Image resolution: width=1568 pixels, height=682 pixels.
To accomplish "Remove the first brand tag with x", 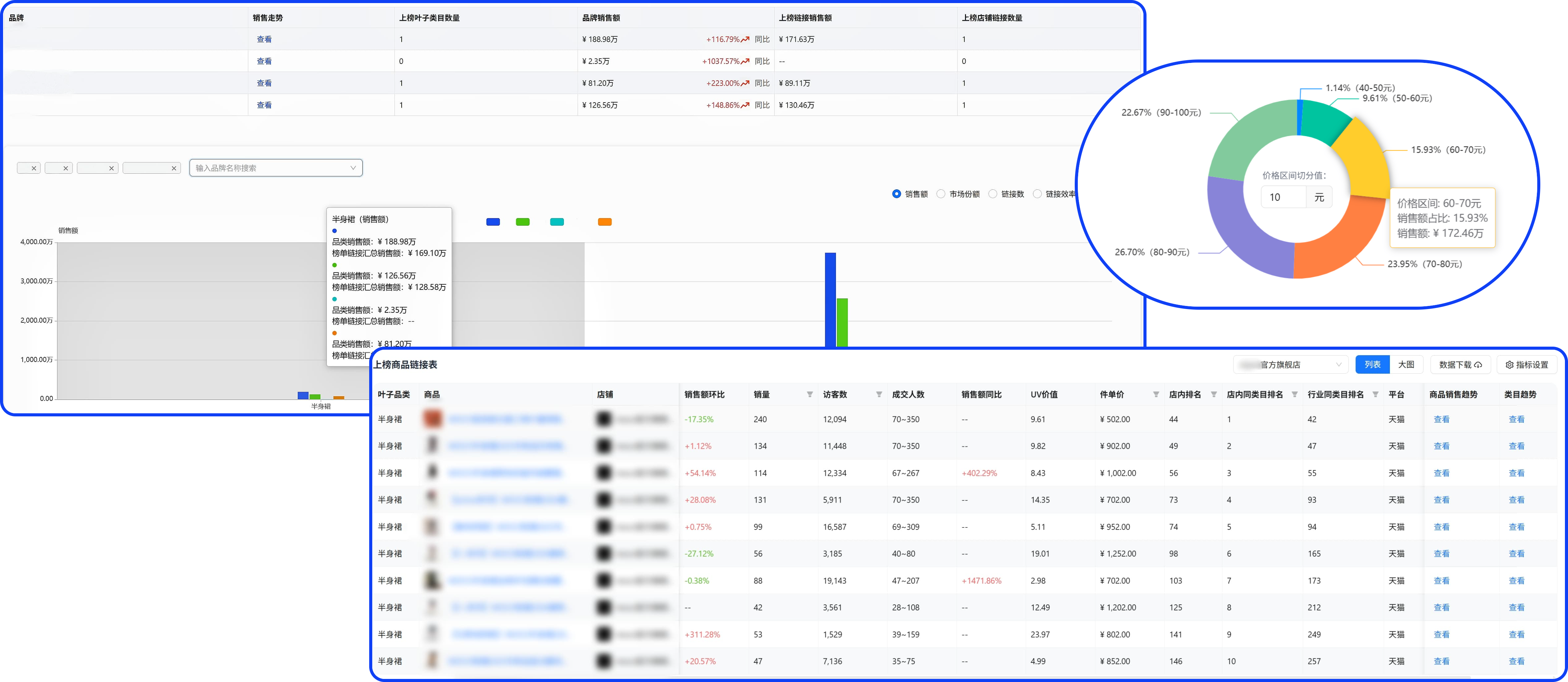I will pyautogui.click(x=34, y=168).
